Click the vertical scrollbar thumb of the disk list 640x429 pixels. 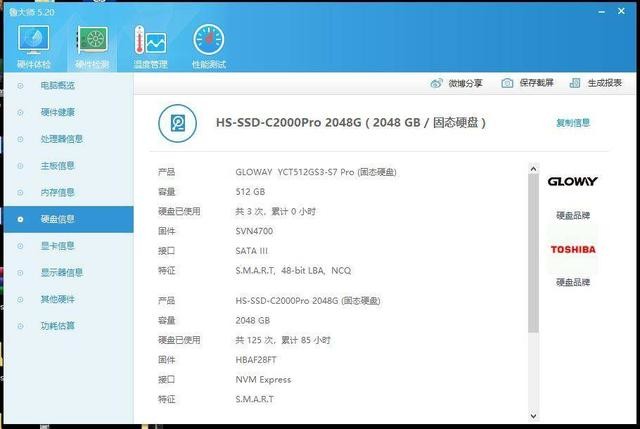point(533,253)
